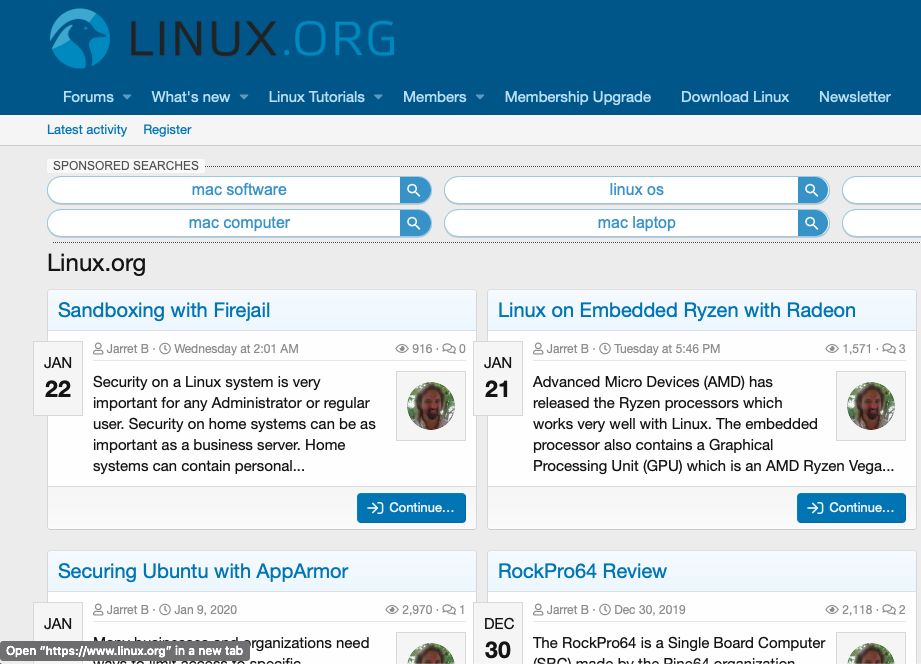Open the Download Linux page
This screenshot has width=921, height=664.
(x=735, y=97)
